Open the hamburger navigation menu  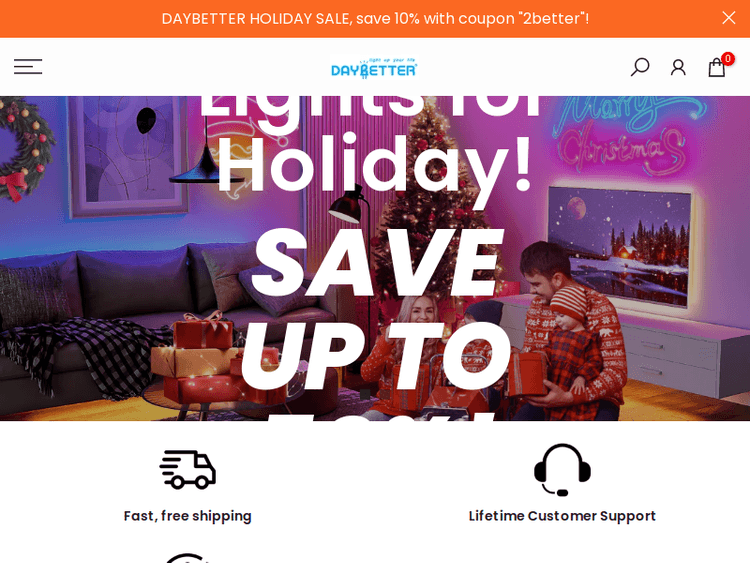point(28,67)
